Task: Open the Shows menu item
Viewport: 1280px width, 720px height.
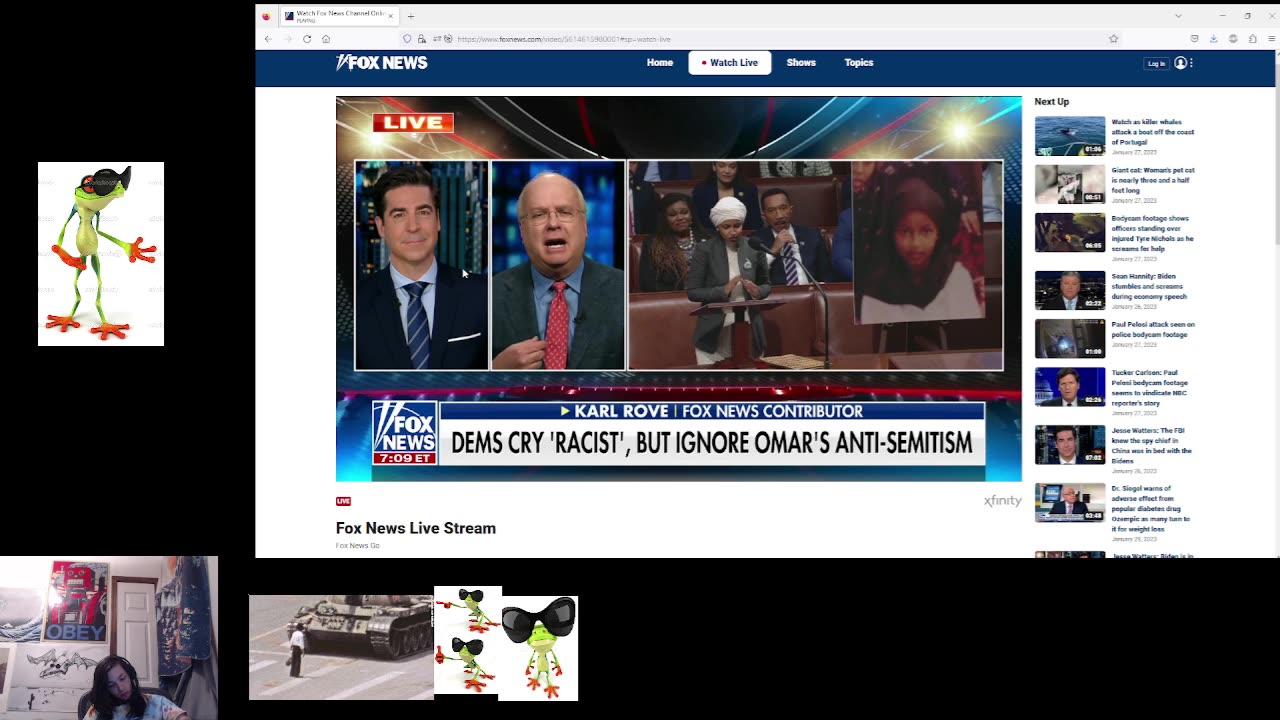Action: pos(801,63)
